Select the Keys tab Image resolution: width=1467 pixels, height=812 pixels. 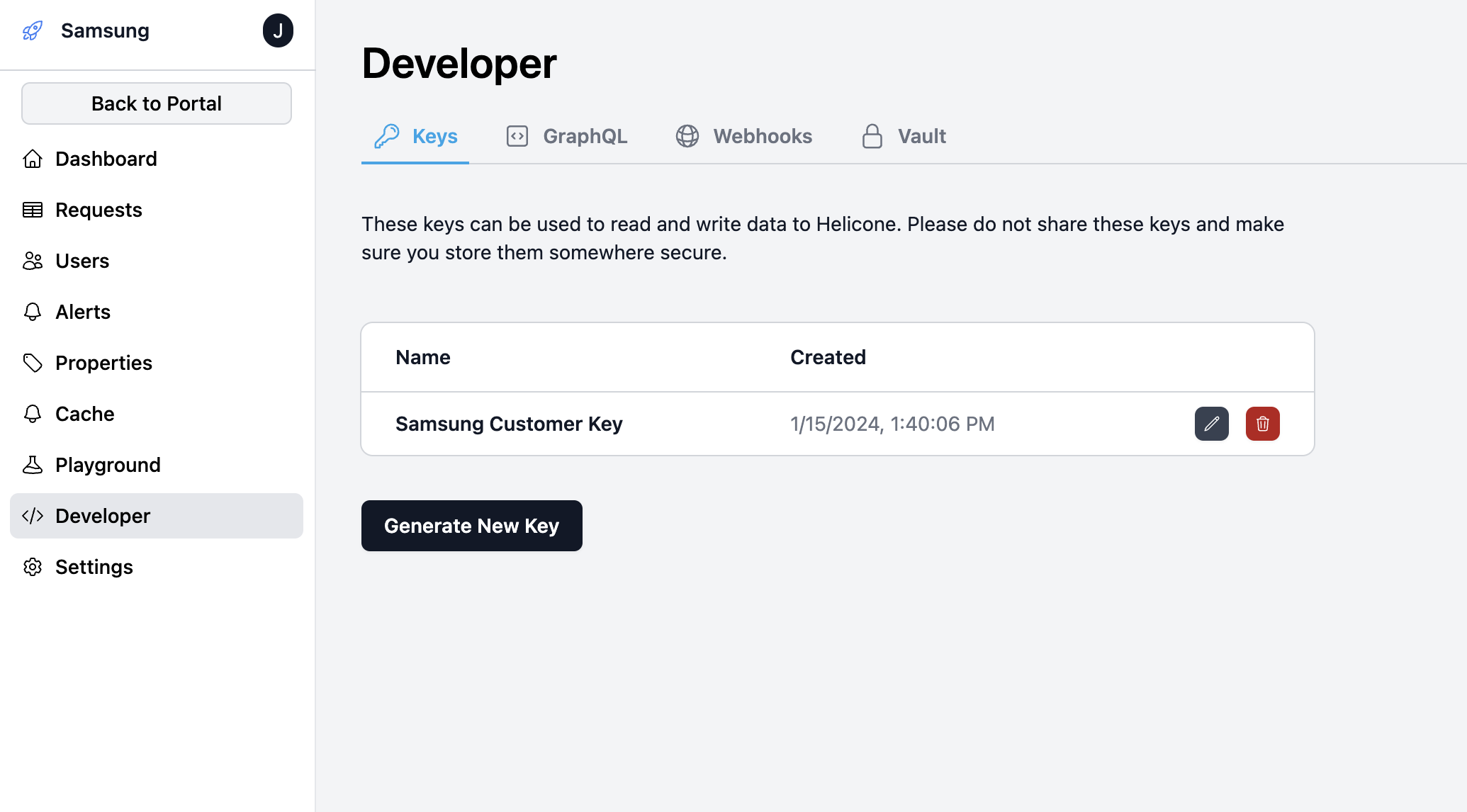(415, 136)
